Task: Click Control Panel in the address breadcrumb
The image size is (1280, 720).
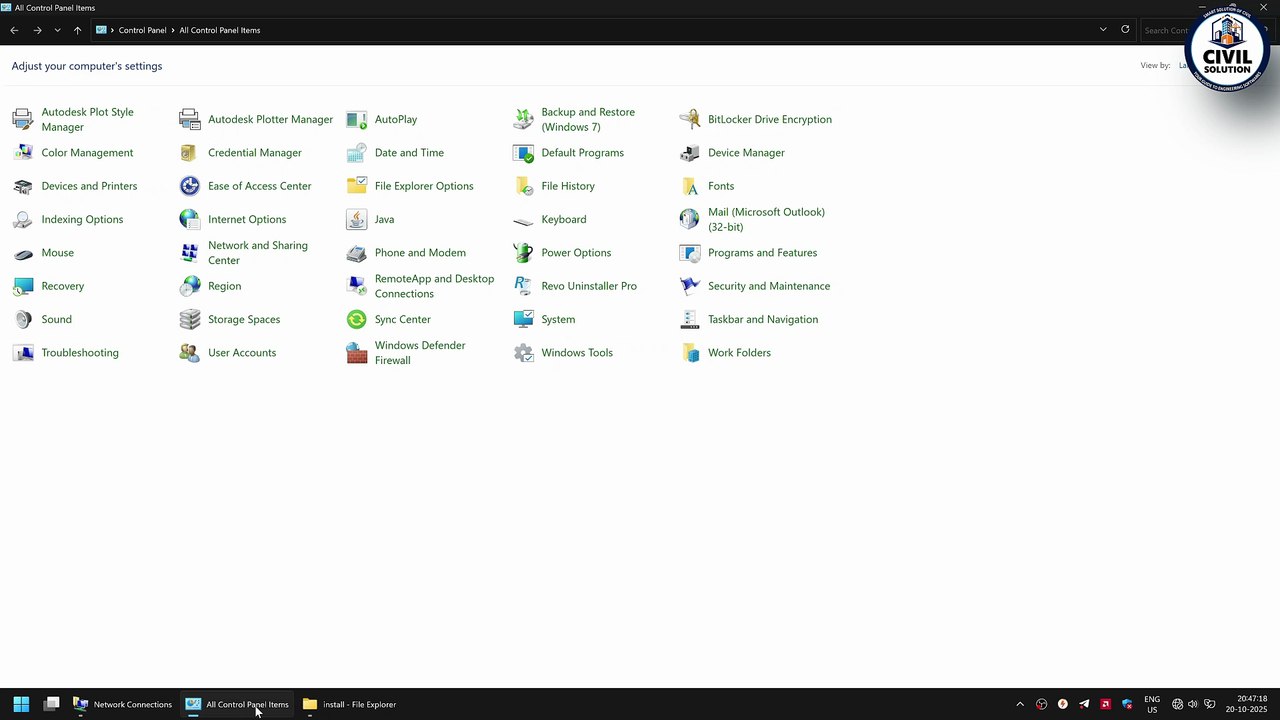Action: pos(143,30)
